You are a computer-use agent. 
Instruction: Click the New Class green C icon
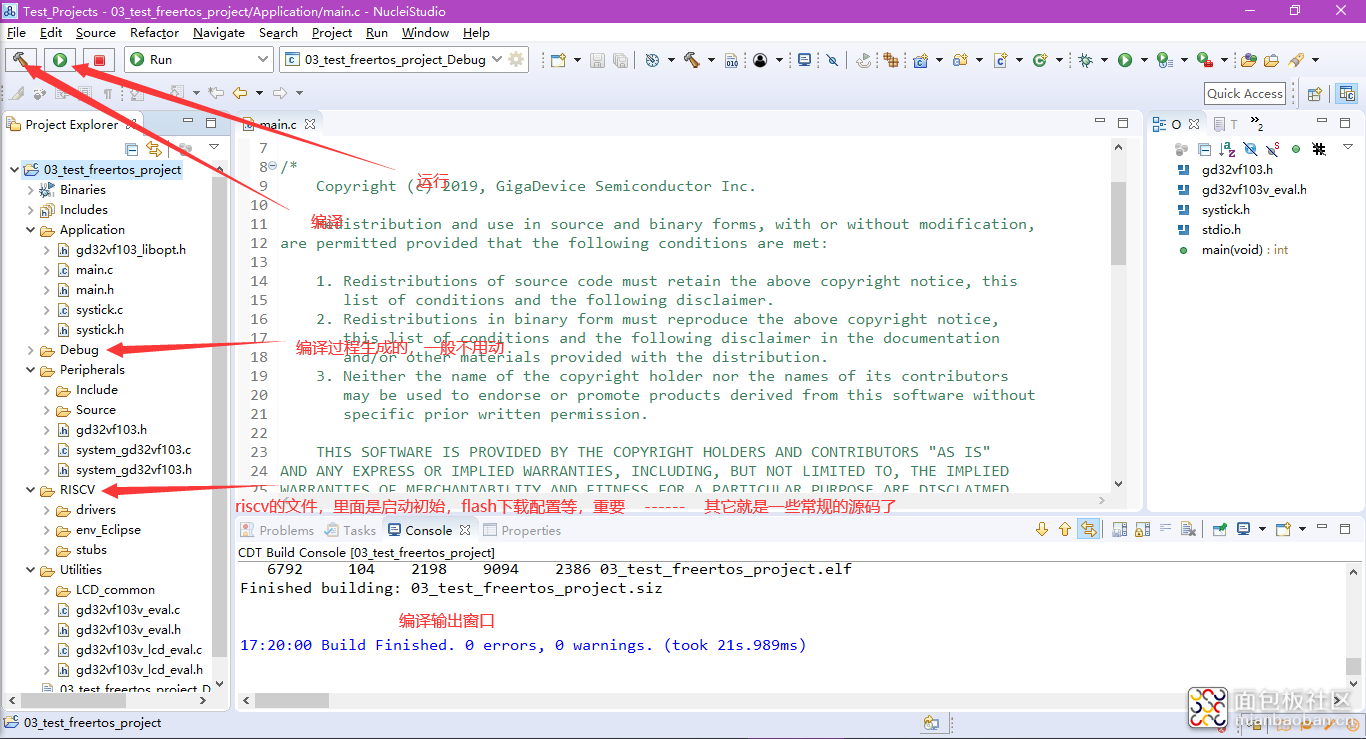1039,60
